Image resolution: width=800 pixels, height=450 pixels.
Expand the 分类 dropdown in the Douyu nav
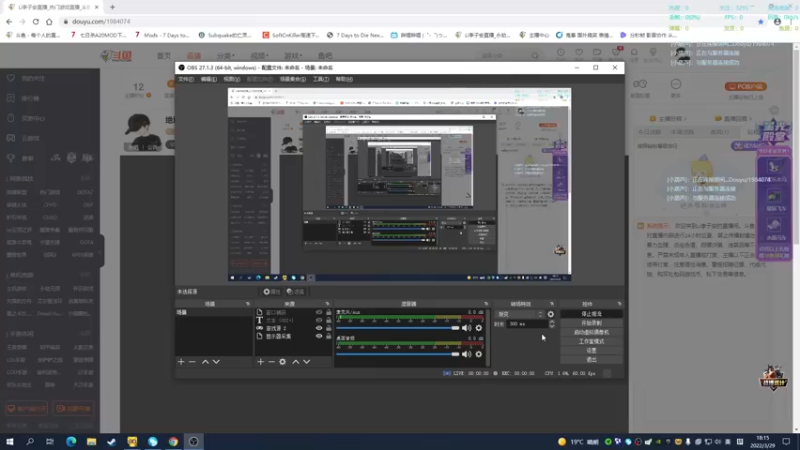pyautogui.click(x=226, y=56)
